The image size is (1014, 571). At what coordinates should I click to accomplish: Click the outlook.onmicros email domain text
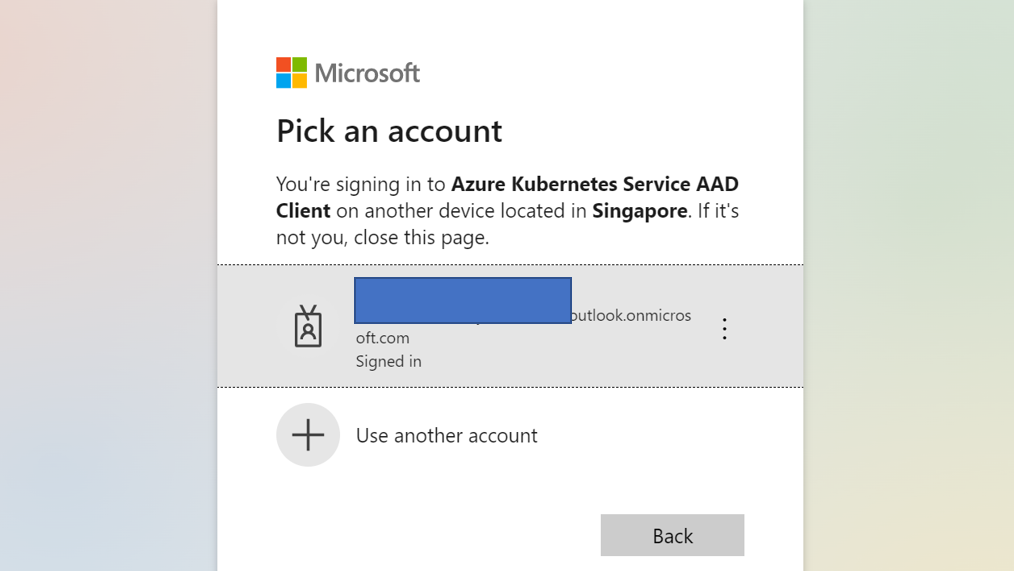coord(631,315)
